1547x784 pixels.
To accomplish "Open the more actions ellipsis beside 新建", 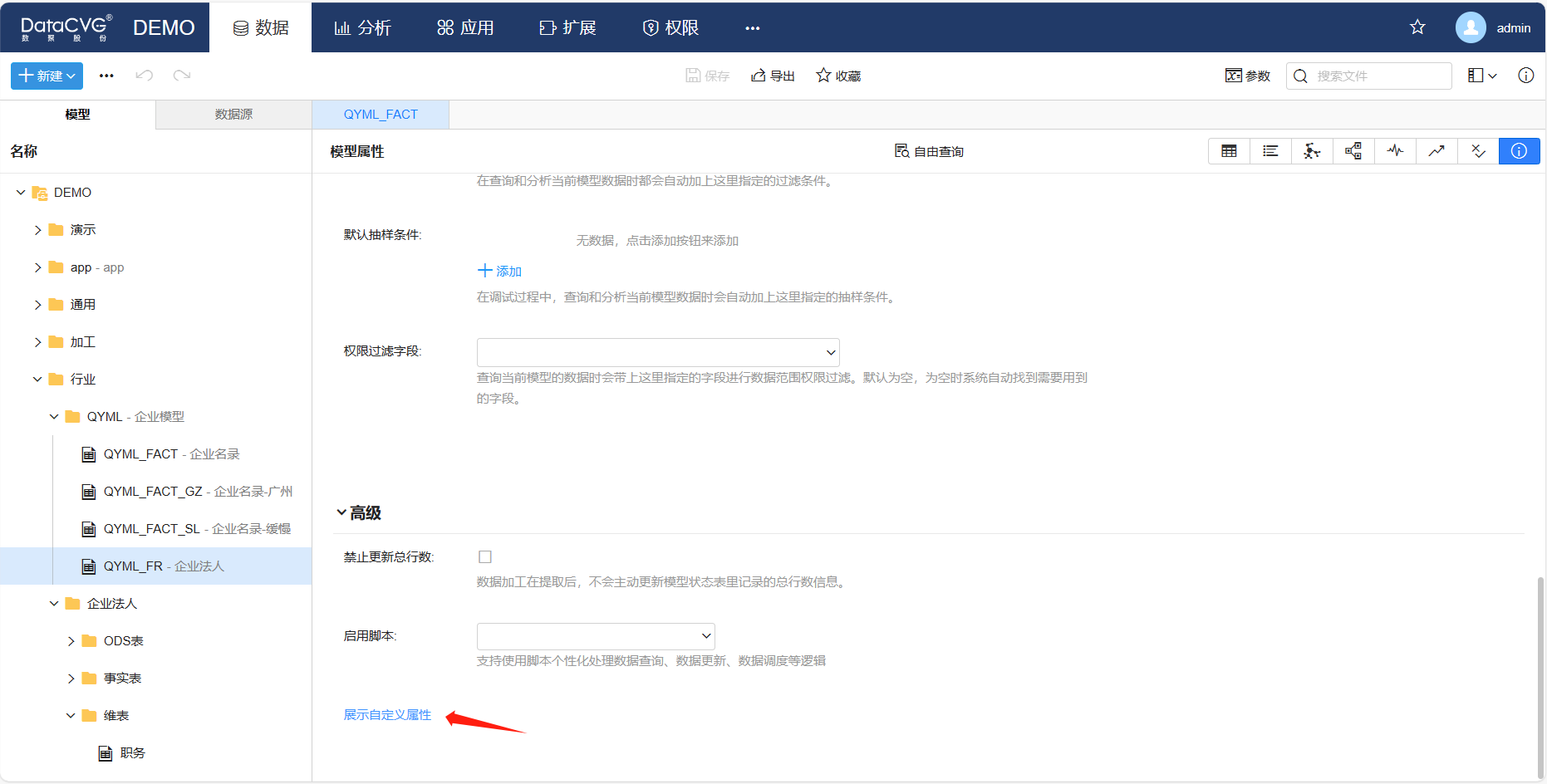I will coord(106,76).
